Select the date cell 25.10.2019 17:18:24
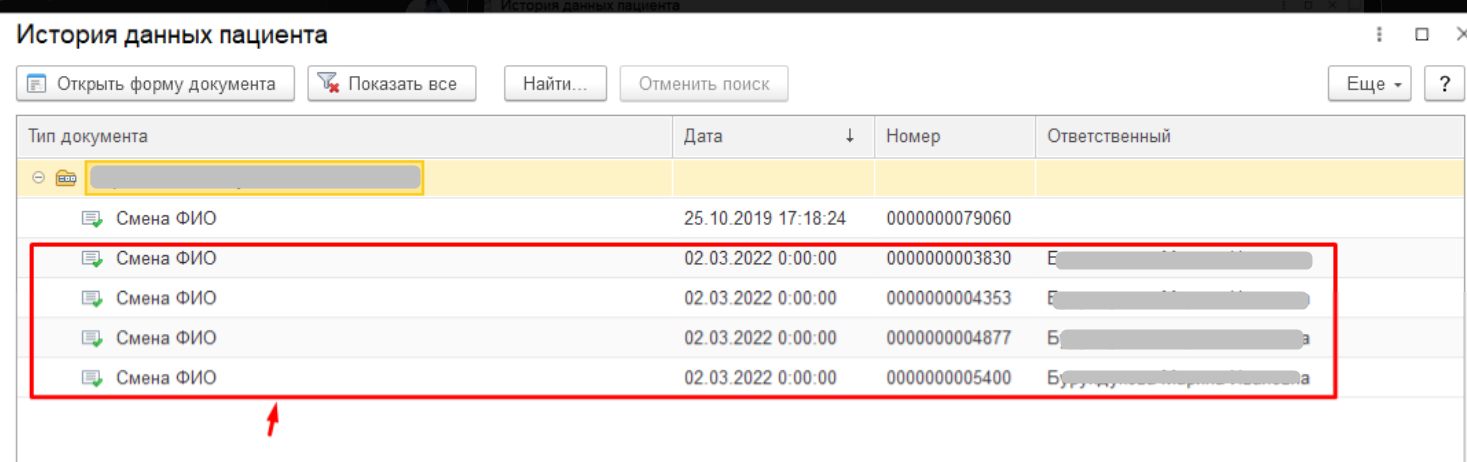Screen dimensions: 1467x462 [765, 219]
